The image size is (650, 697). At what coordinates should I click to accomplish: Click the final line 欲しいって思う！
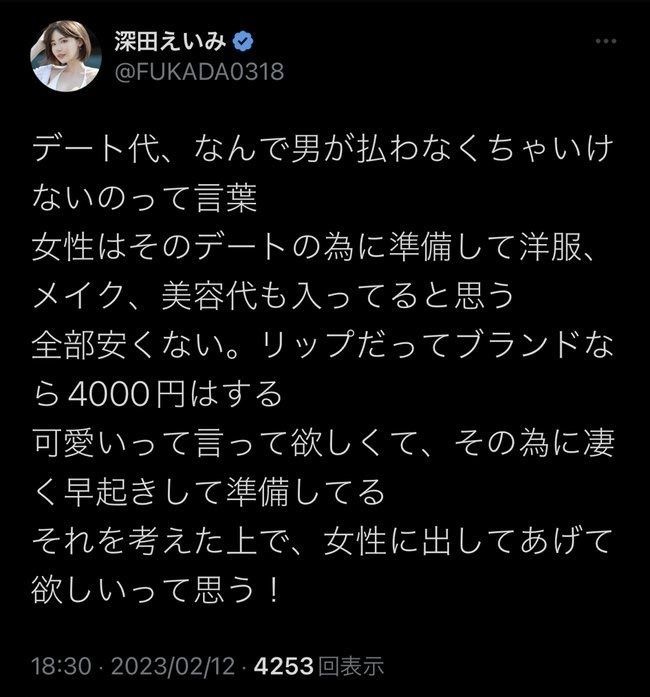pyautogui.click(x=156, y=591)
